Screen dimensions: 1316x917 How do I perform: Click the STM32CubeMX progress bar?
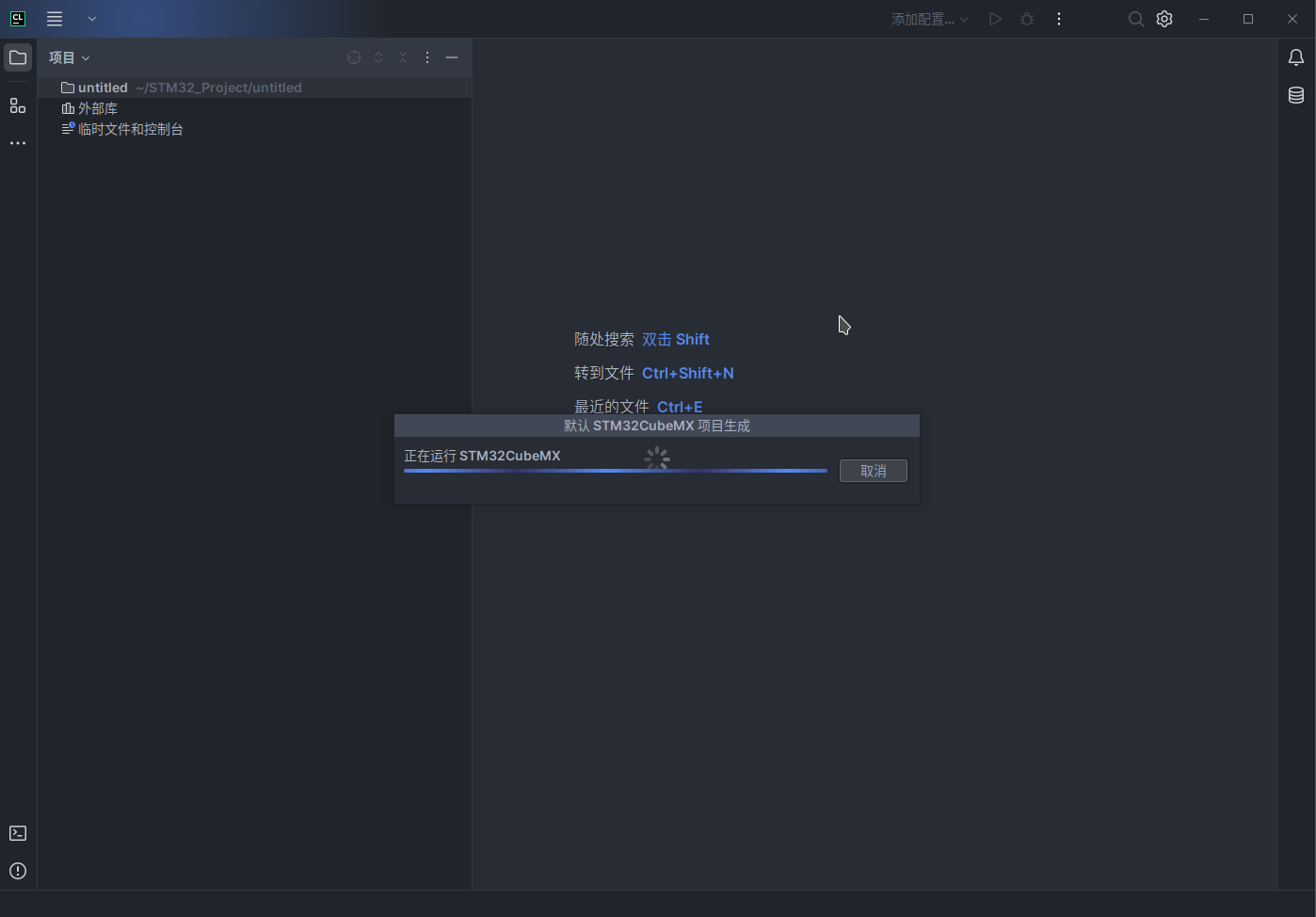616,471
